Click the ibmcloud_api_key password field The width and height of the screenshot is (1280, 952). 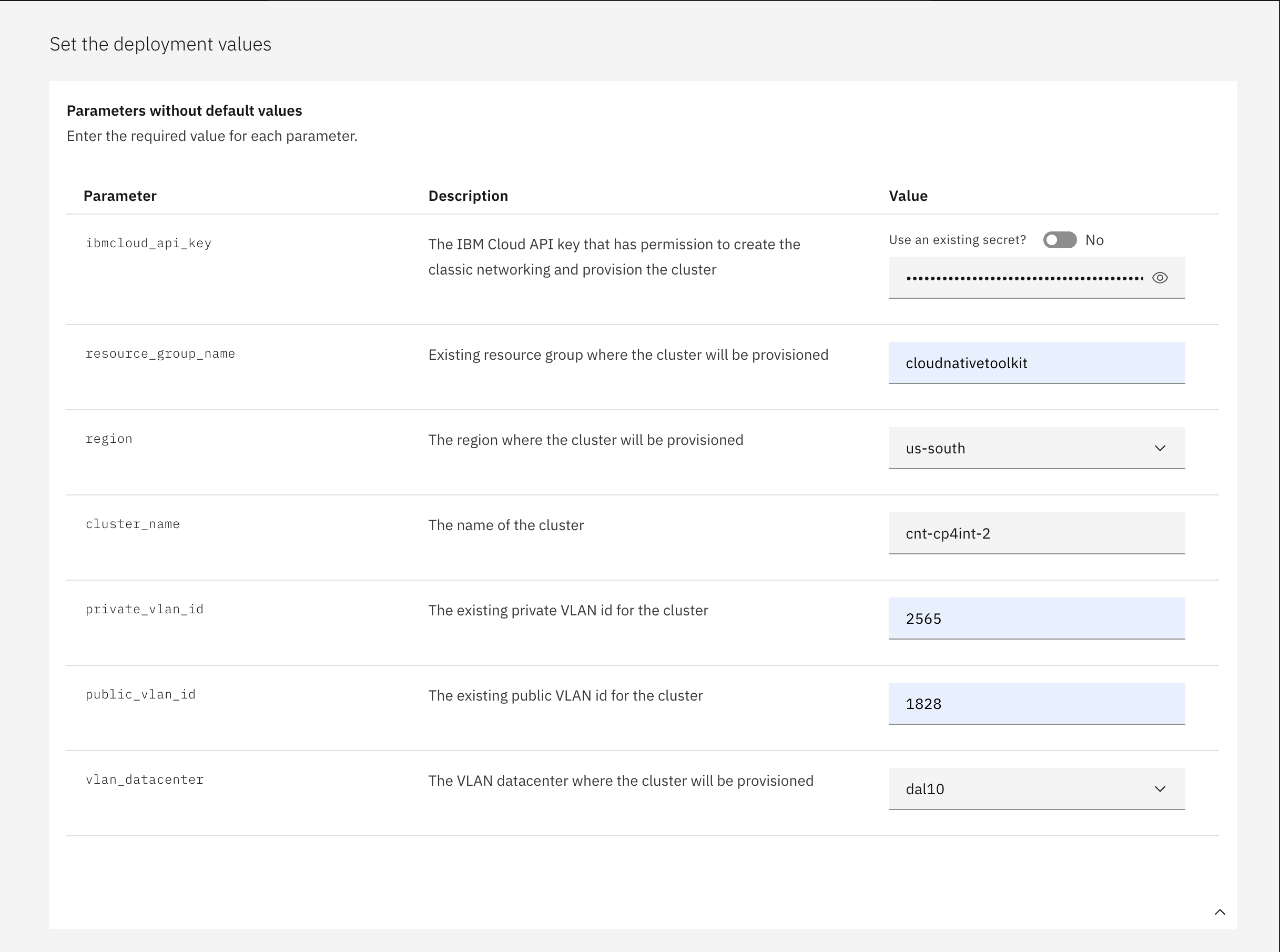[x=1037, y=278]
